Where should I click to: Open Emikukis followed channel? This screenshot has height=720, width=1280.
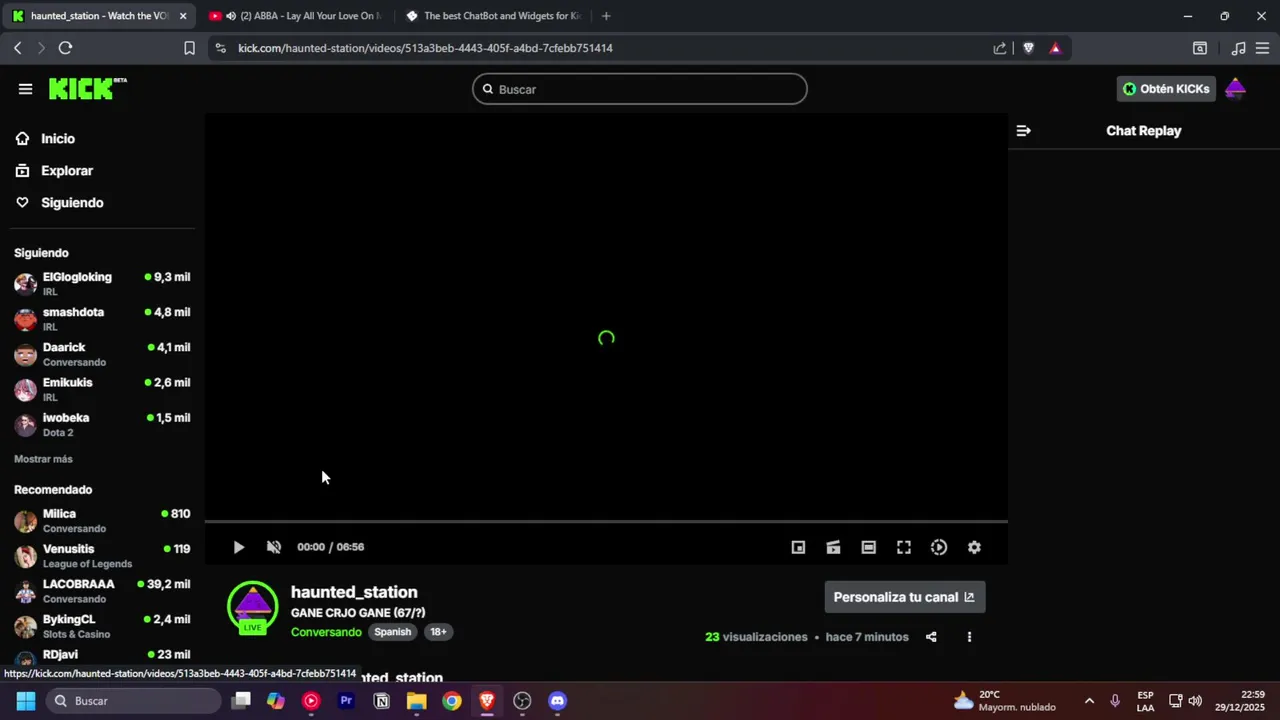click(x=102, y=389)
